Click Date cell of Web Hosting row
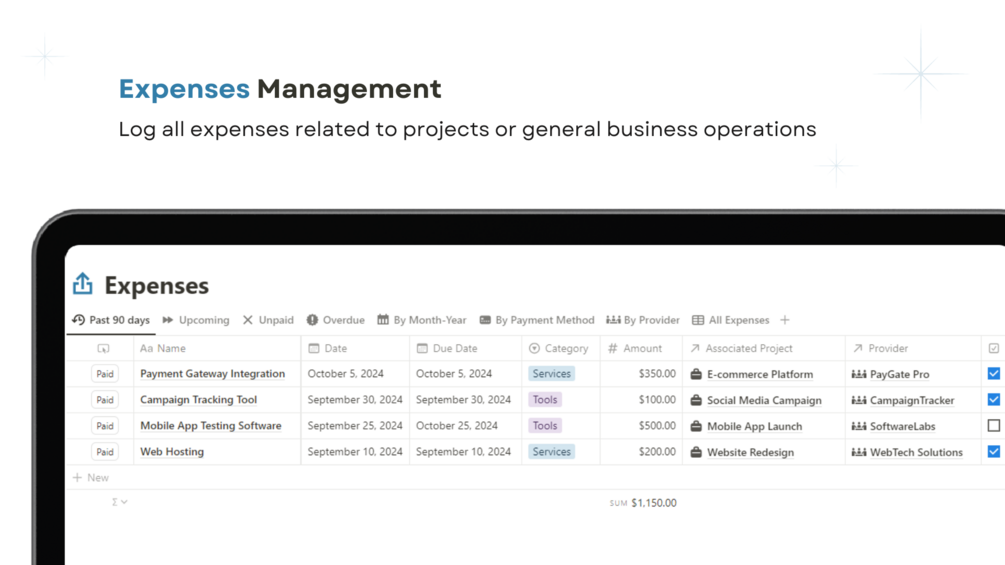This screenshot has width=1005, height=565. tap(354, 452)
